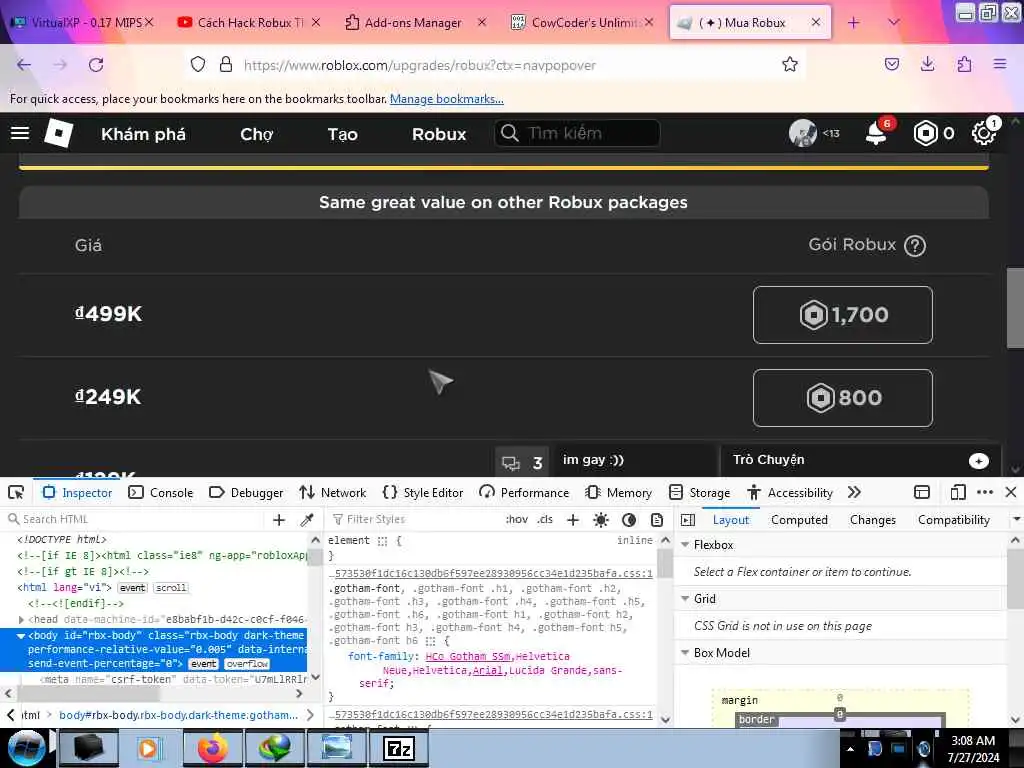Open the user avatar profile
The height and width of the screenshot is (768, 1024).
click(x=803, y=133)
